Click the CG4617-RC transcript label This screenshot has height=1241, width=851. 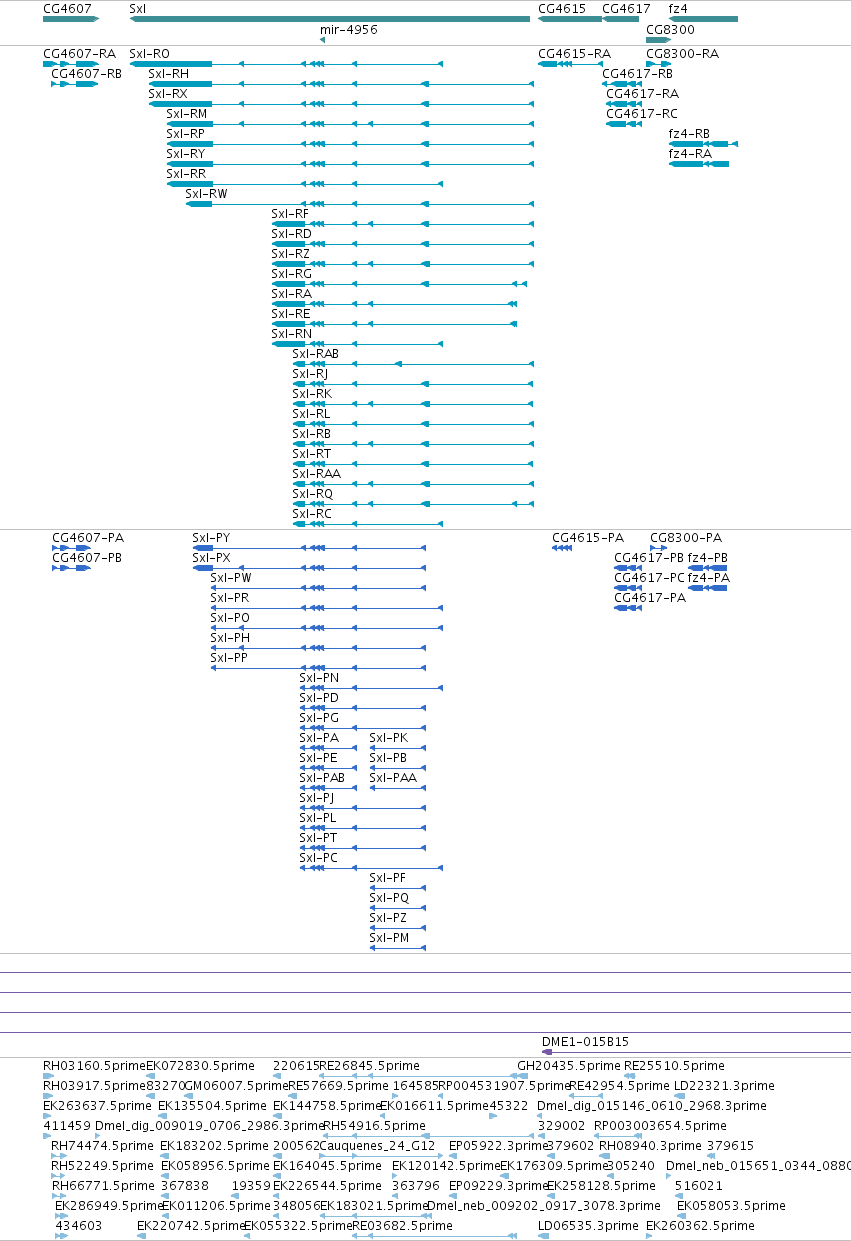642,114
